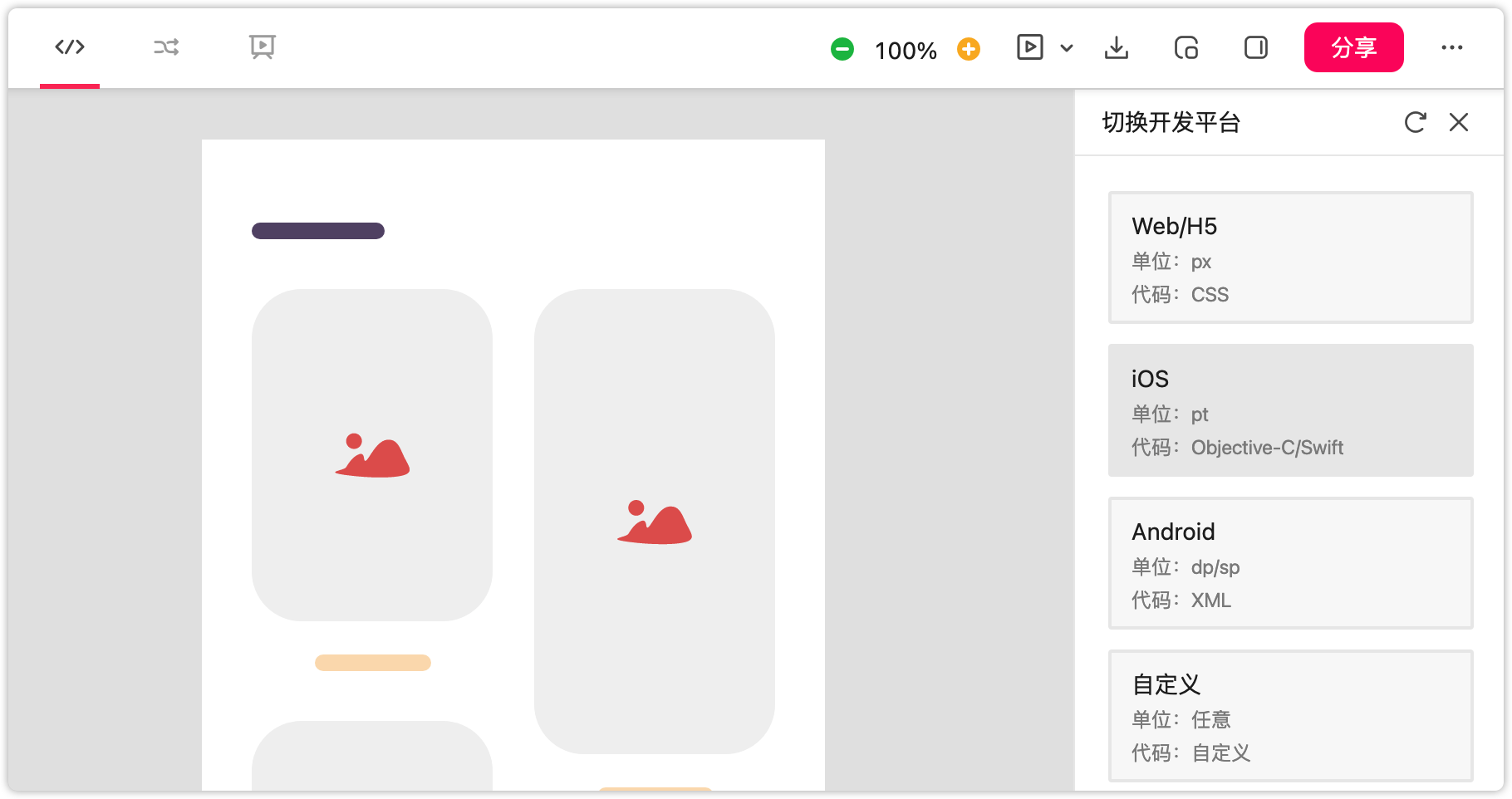The image size is (1512, 799).
Task: Click the download icon in toolbar
Action: tap(1117, 48)
